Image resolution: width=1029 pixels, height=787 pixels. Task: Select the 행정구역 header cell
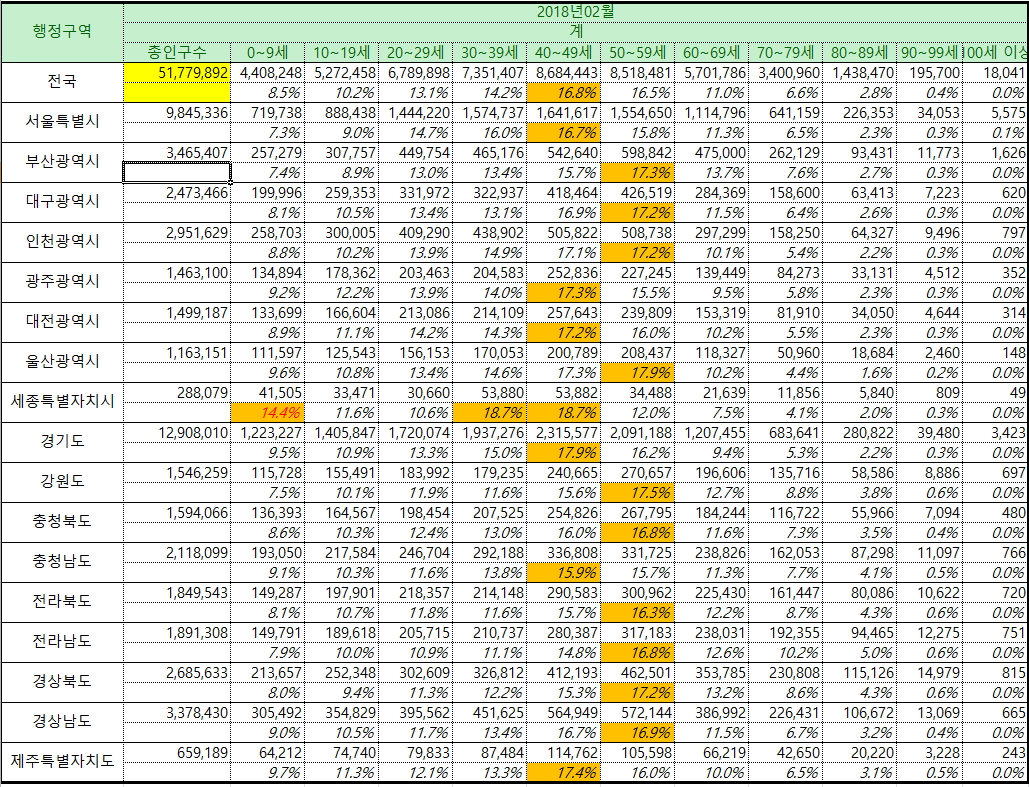(62, 32)
